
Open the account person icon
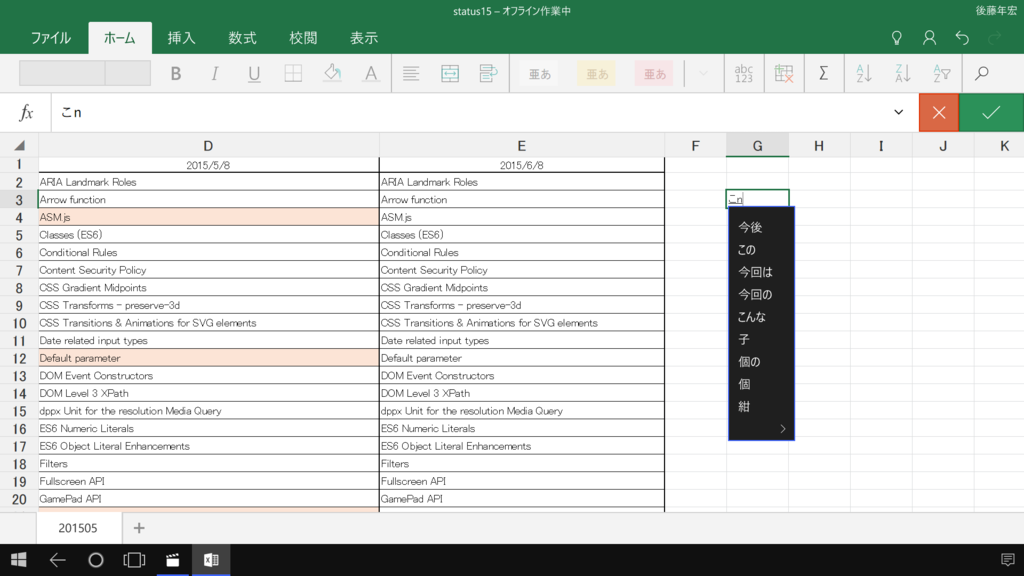[929, 38]
